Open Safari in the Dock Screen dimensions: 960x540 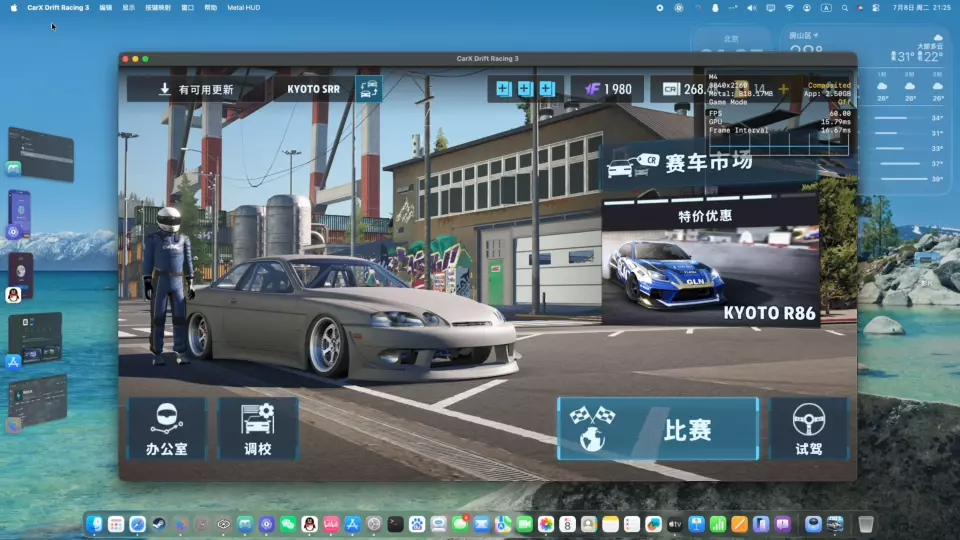[137, 524]
